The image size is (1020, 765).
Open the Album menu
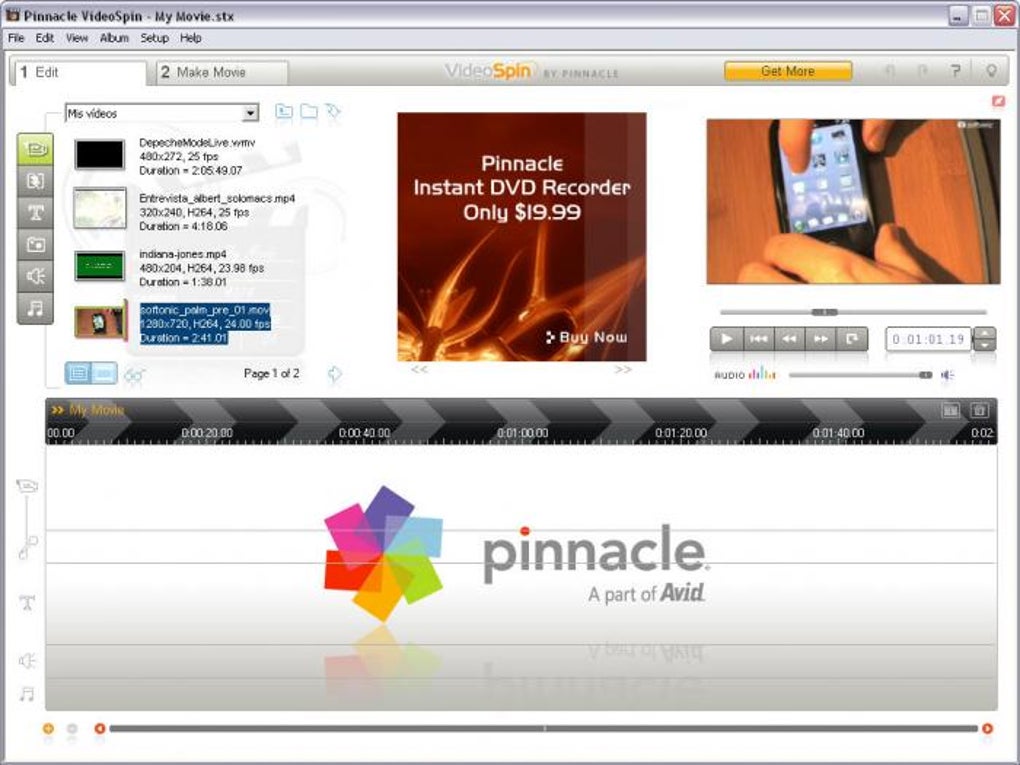(114, 38)
